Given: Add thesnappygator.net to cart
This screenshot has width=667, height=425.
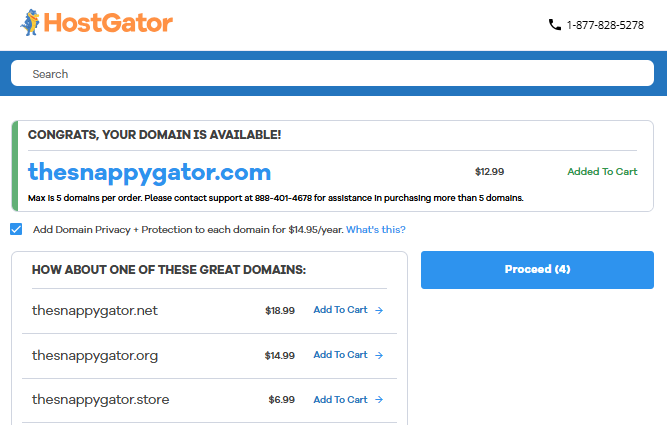Looking at the screenshot, I should (340, 310).
